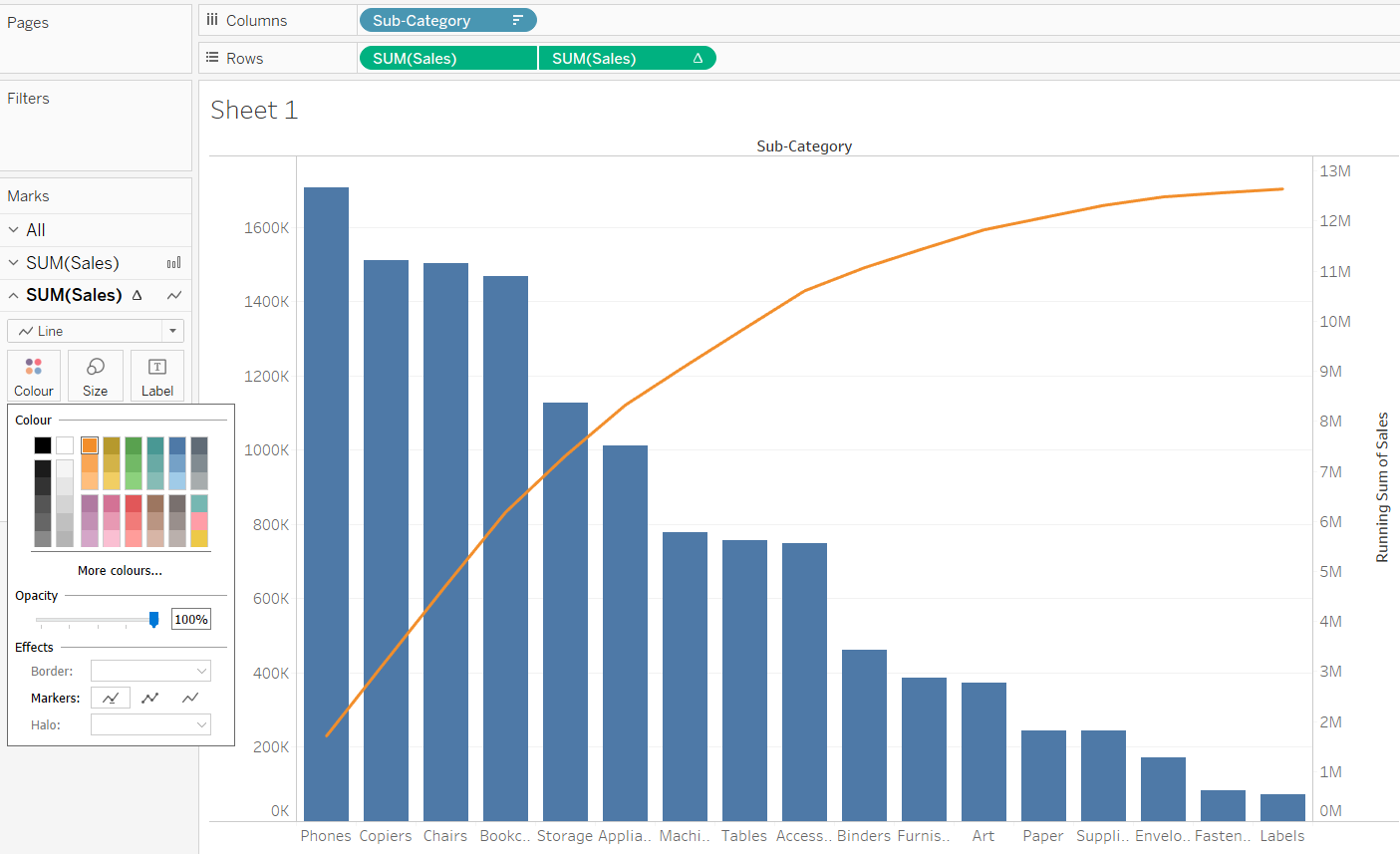1400x854 pixels.
Task: Click More colours... link
Action: pyautogui.click(x=120, y=571)
